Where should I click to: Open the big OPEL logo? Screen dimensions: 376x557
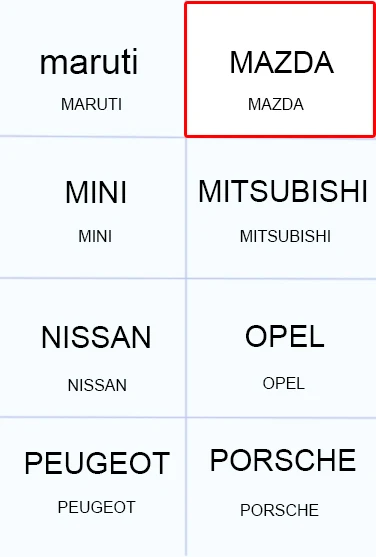[x=285, y=336]
